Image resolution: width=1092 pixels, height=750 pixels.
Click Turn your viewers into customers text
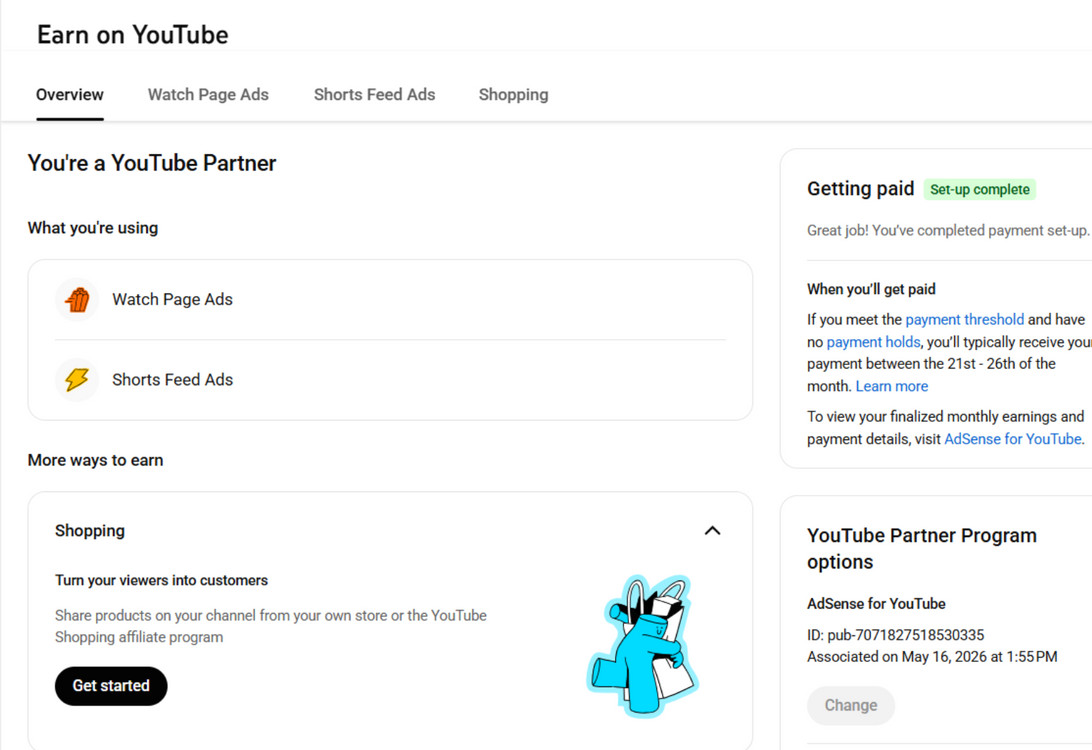[162, 580]
